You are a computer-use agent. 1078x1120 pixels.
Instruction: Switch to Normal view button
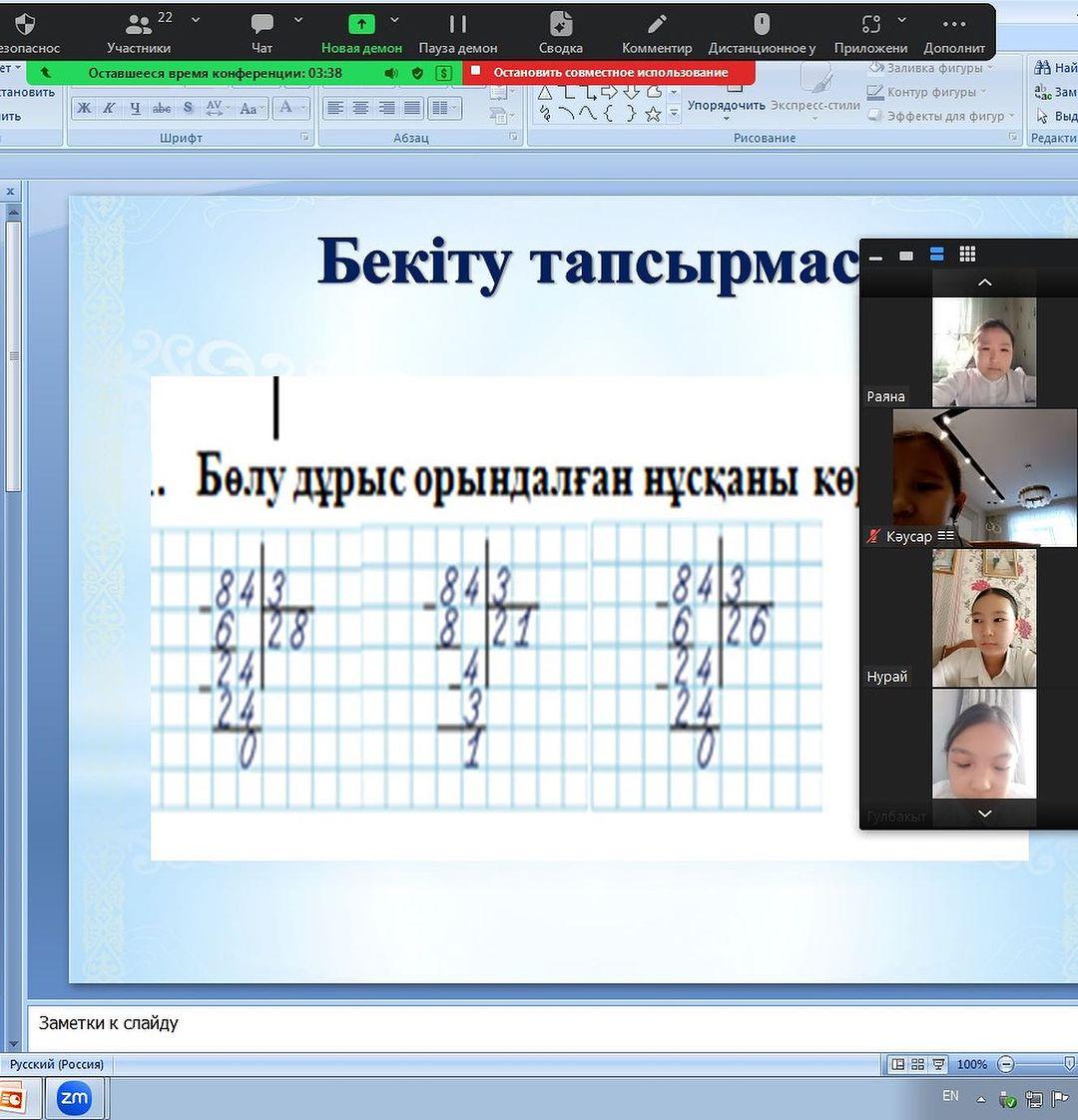click(898, 1064)
